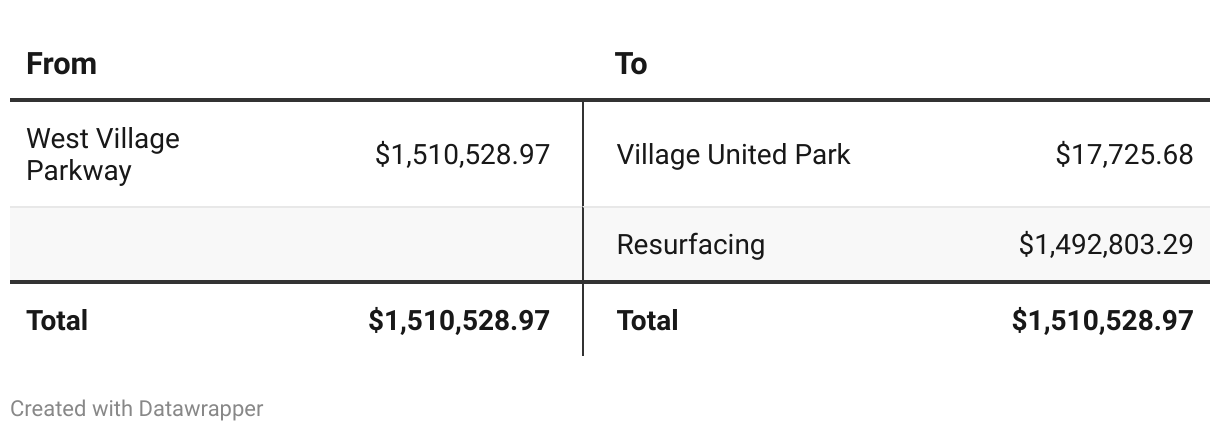
Task: Click the Total label under To
Action: pyautogui.click(x=647, y=320)
